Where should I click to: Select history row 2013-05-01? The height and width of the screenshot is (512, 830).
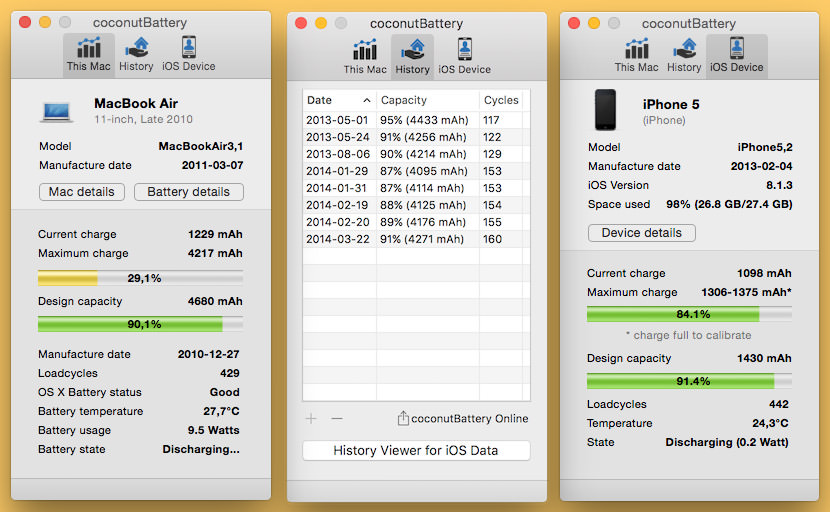(416, 120)
